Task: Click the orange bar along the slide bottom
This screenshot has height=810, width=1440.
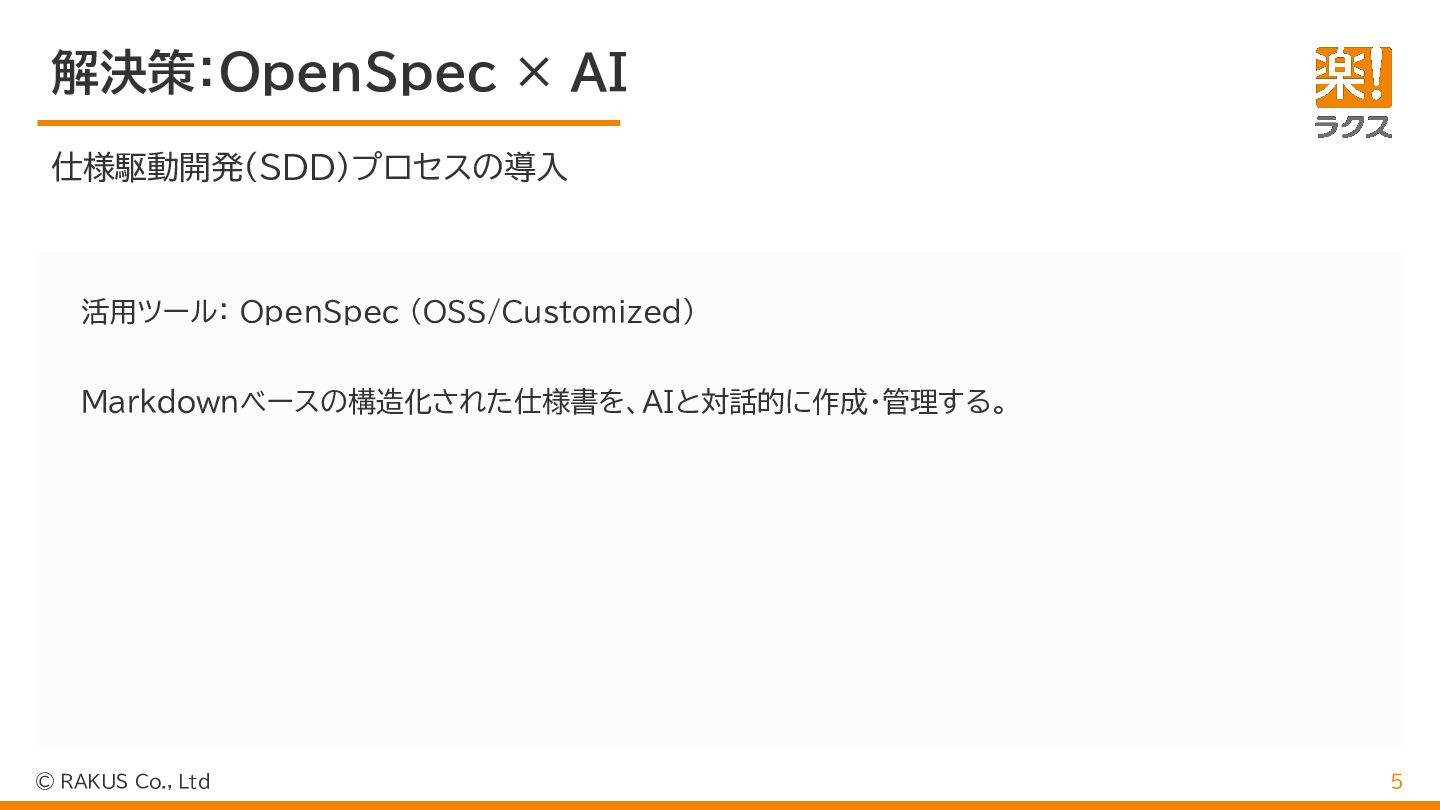Action: pos(720,804)
